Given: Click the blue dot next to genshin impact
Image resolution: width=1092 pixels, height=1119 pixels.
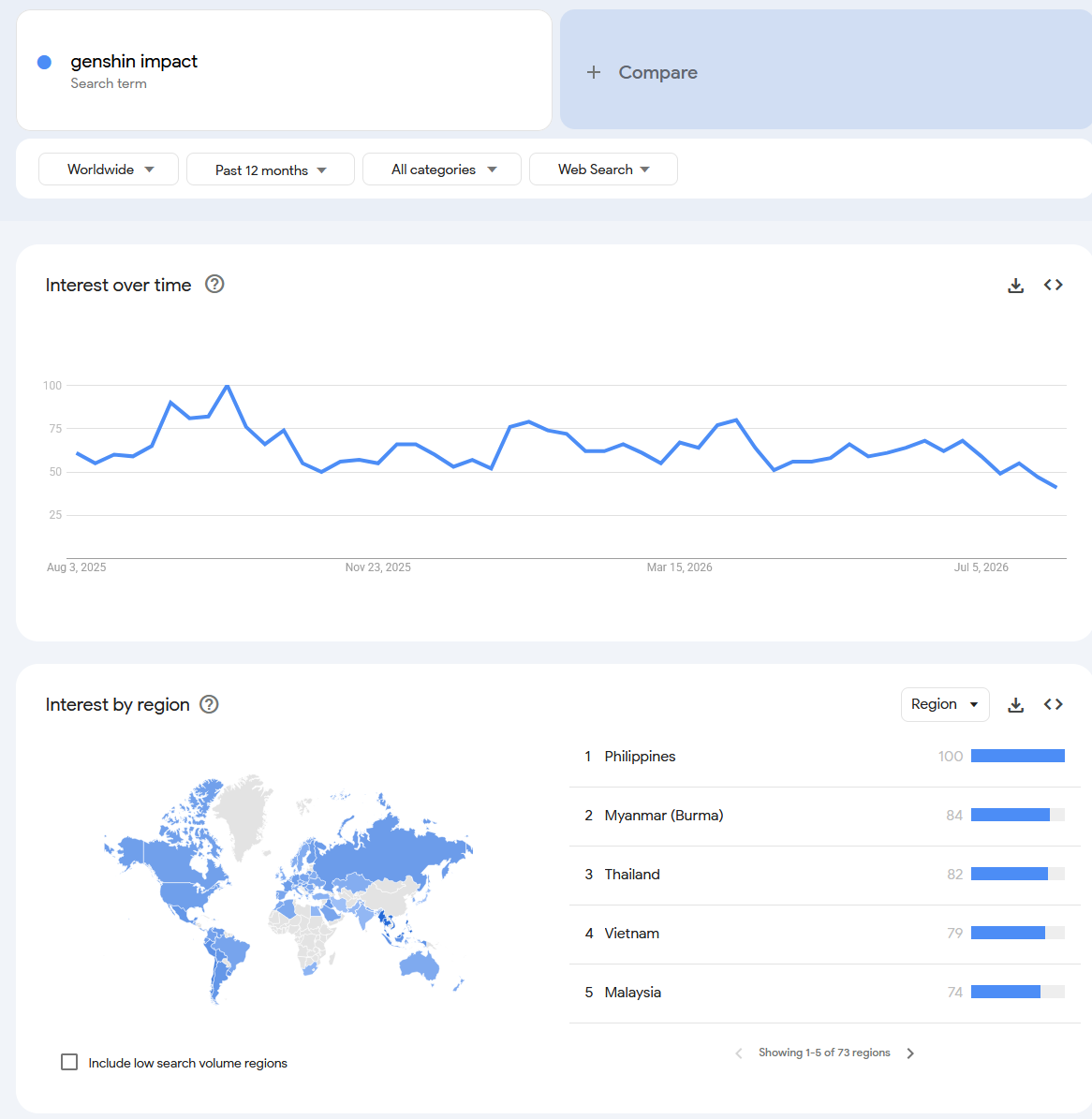Looking at the screenshot, I should tap(44, 62).
